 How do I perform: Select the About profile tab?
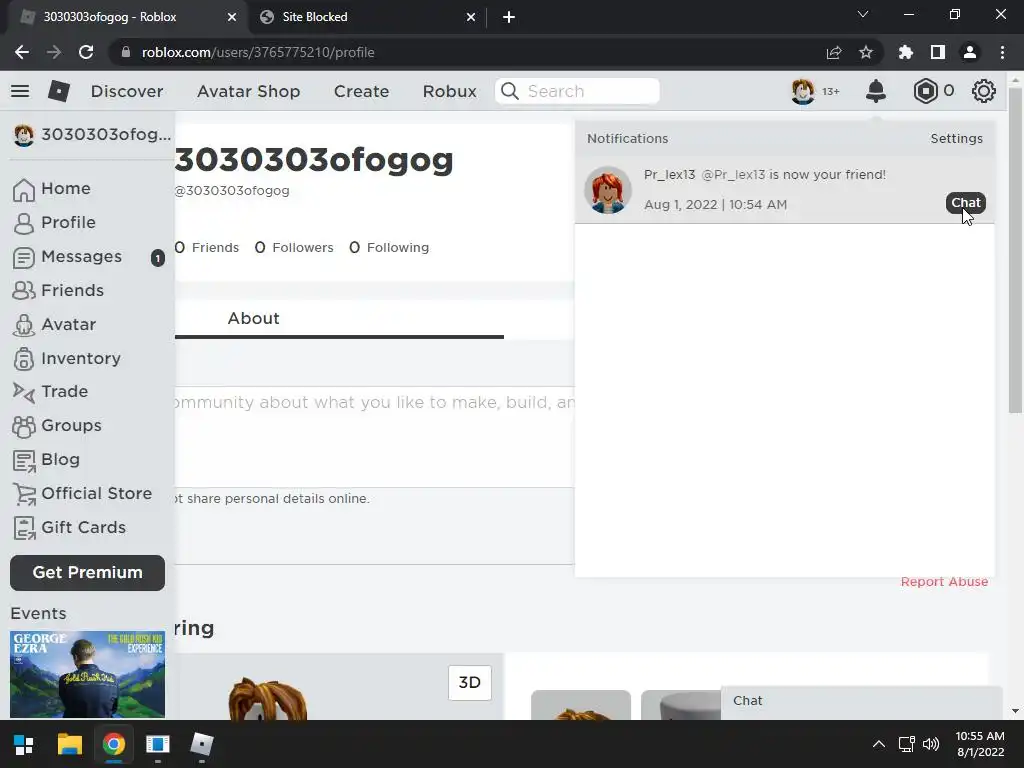[x=253, y=319]
